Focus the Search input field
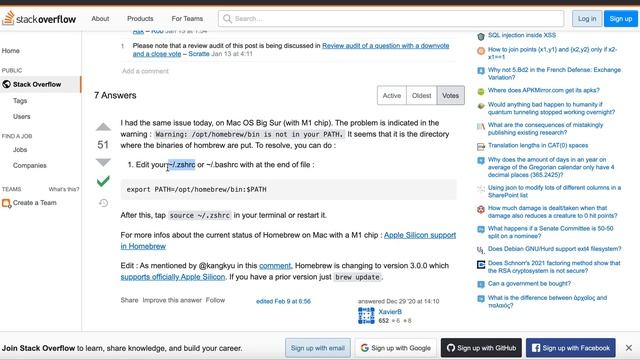The width and height of the screenshot is (640, 360). (391, 19)
